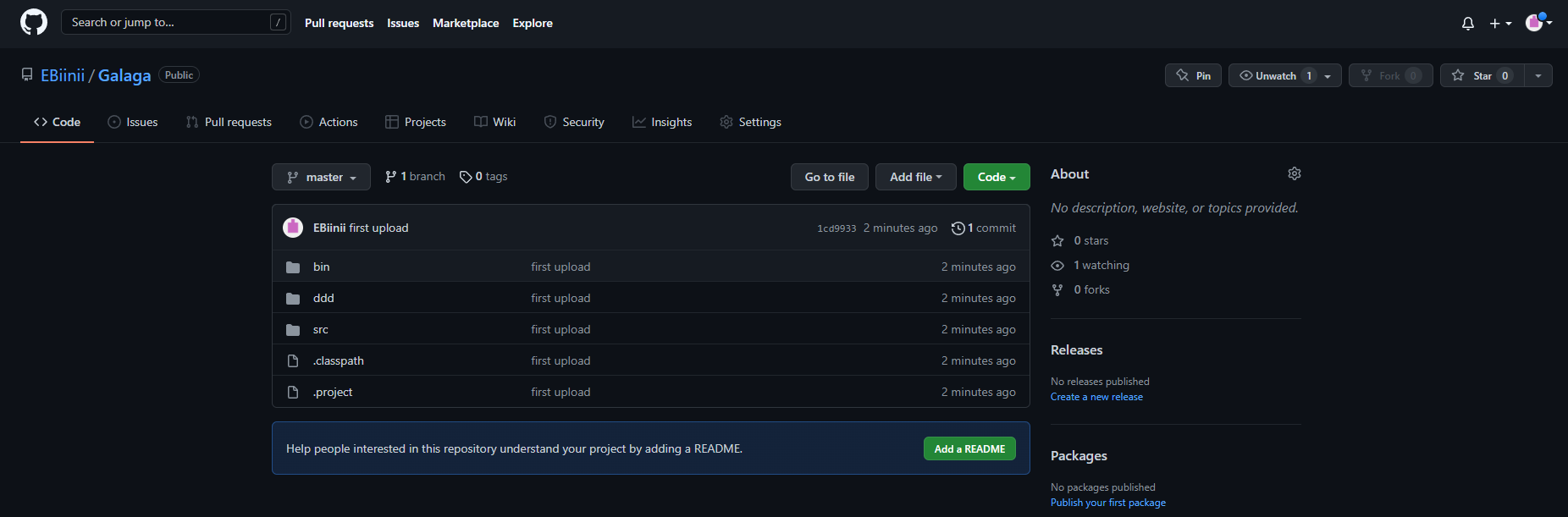
Task: Expand the dropdown arrow beside Star
Action: [x=1538, y=75]
